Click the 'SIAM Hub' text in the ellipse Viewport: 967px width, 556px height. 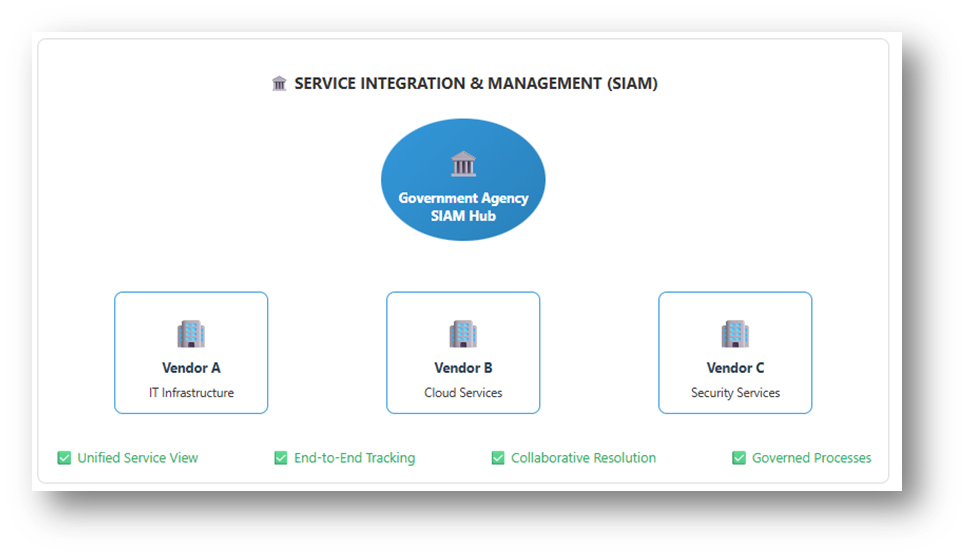point(463,216)
